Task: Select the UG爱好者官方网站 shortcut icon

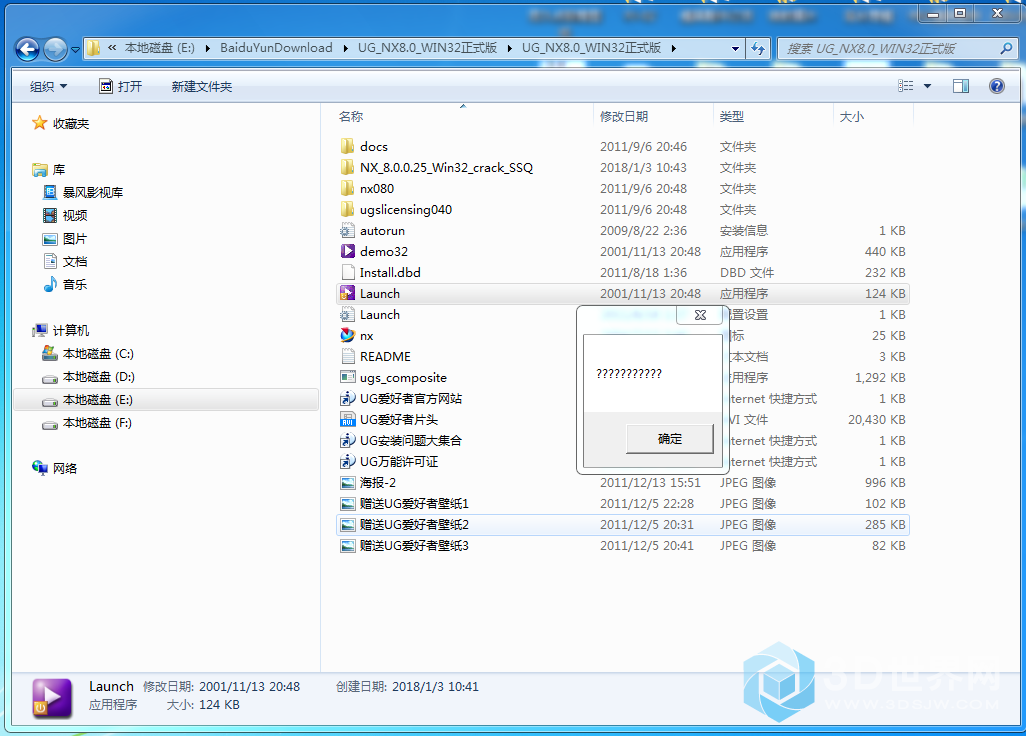Action: tap(347, 398)
